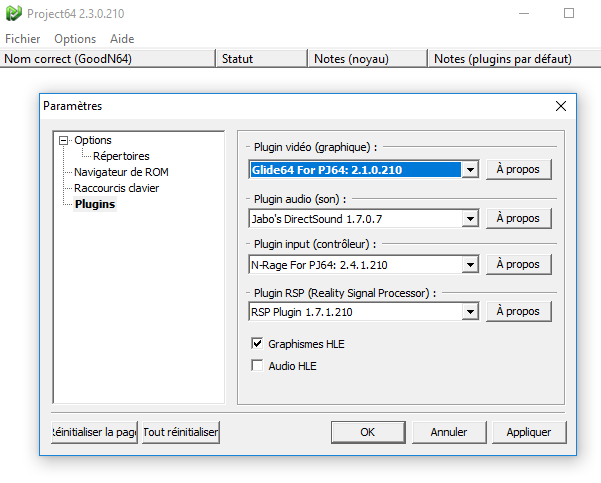This screenshot has height=483, width=601.
Task: Uncheck Graphismes HLE checkbox
Action: pos(257,343)
